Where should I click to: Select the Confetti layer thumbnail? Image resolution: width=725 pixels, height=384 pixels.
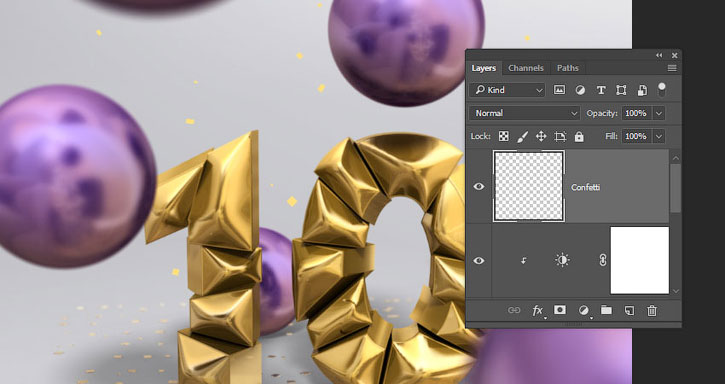pos(528,186)
